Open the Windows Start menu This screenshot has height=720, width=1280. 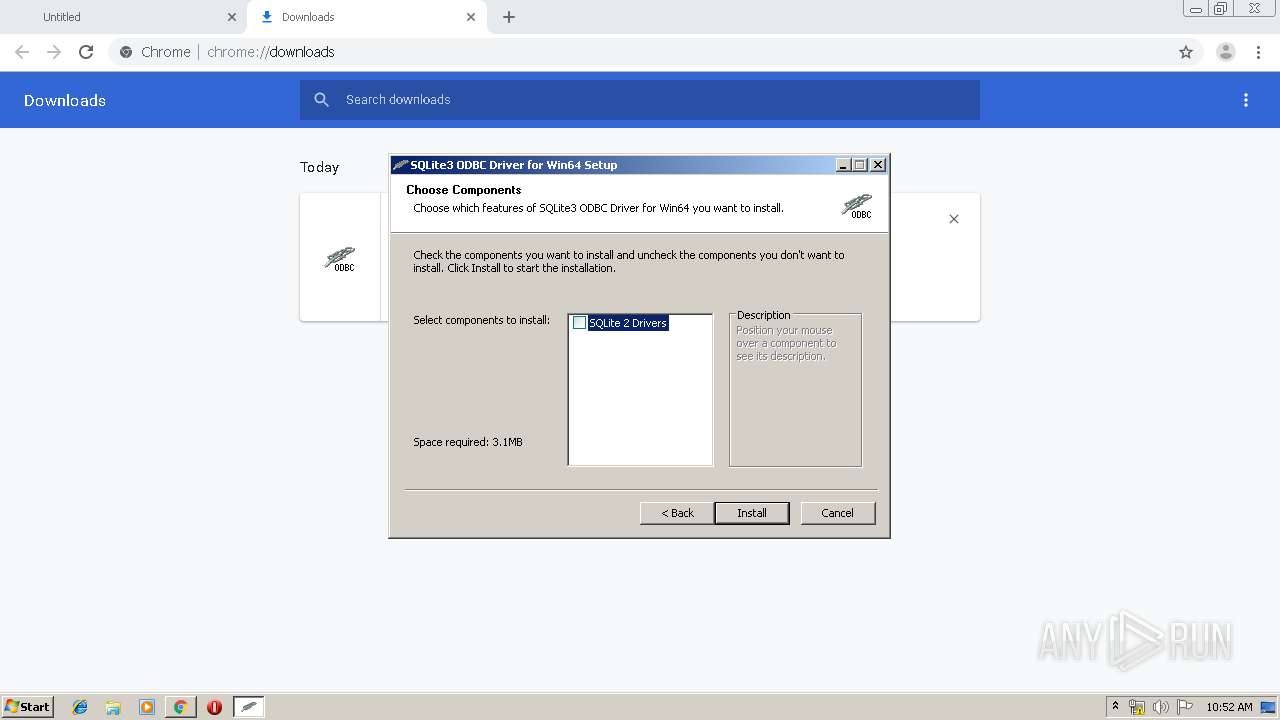pos(27,706)
